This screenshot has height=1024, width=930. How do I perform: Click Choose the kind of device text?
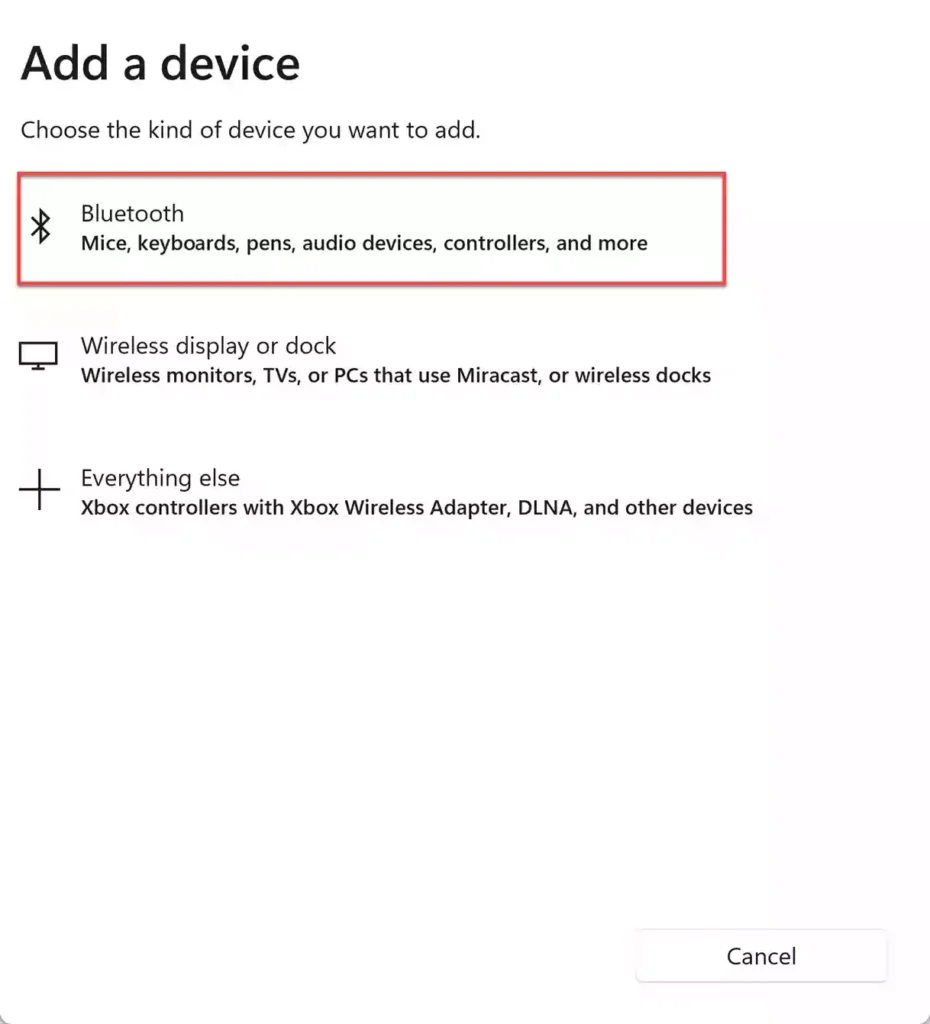(251, 130)
